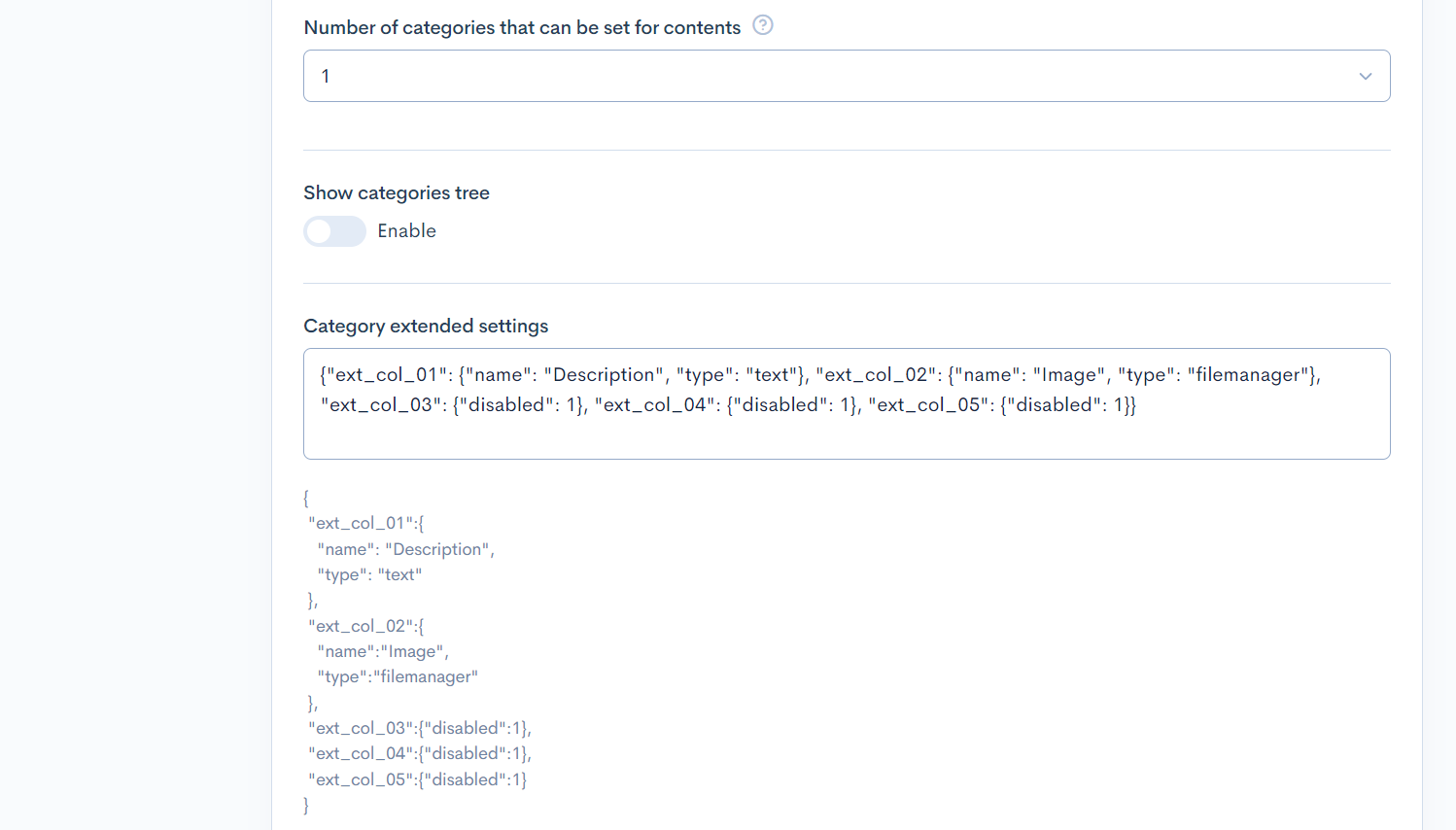Click the sample line "name":"Image",
Viewport: 1456px width, 830px height.
[x=383, y=652]
